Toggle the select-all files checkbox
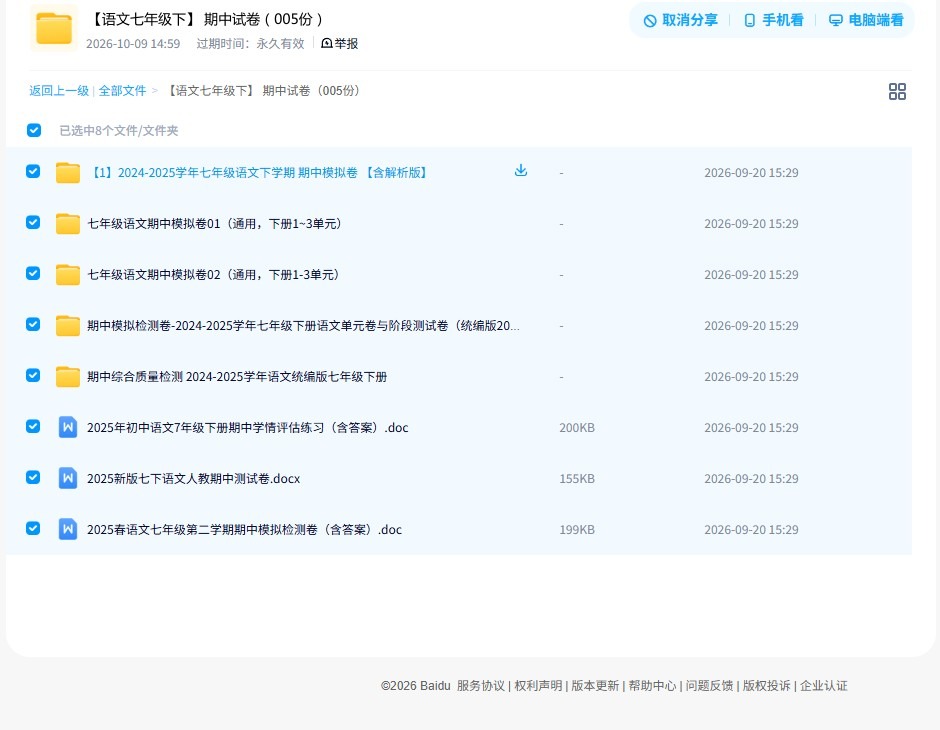 34,130
